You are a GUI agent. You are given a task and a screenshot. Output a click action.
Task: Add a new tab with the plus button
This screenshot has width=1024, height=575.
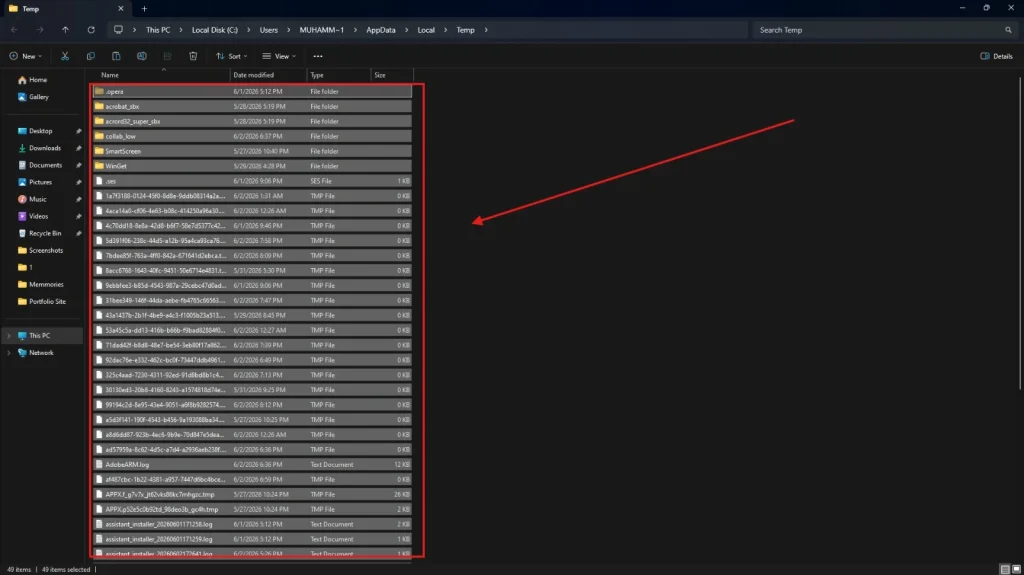144,9
